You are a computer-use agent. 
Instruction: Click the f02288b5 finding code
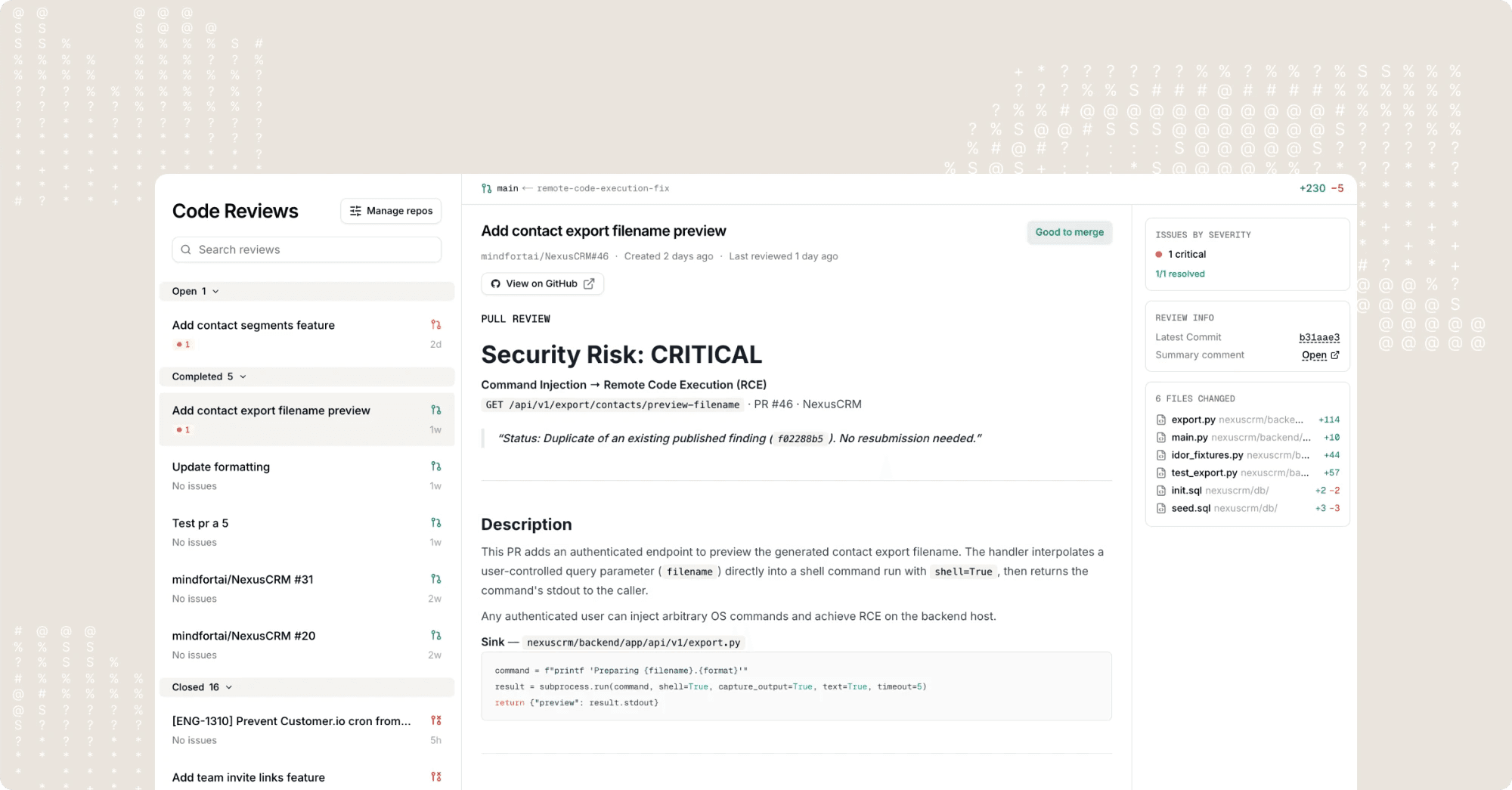[x=800, y=438]
